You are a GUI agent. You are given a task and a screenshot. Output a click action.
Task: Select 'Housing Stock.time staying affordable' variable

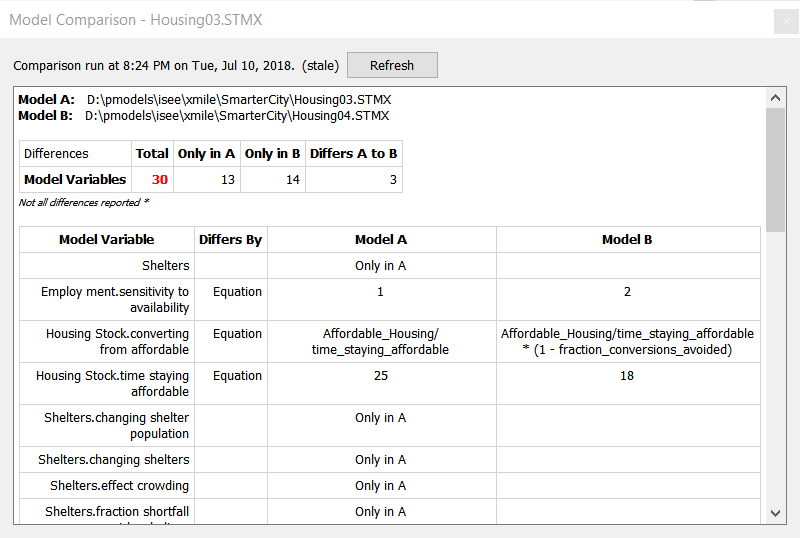point(112,383)
